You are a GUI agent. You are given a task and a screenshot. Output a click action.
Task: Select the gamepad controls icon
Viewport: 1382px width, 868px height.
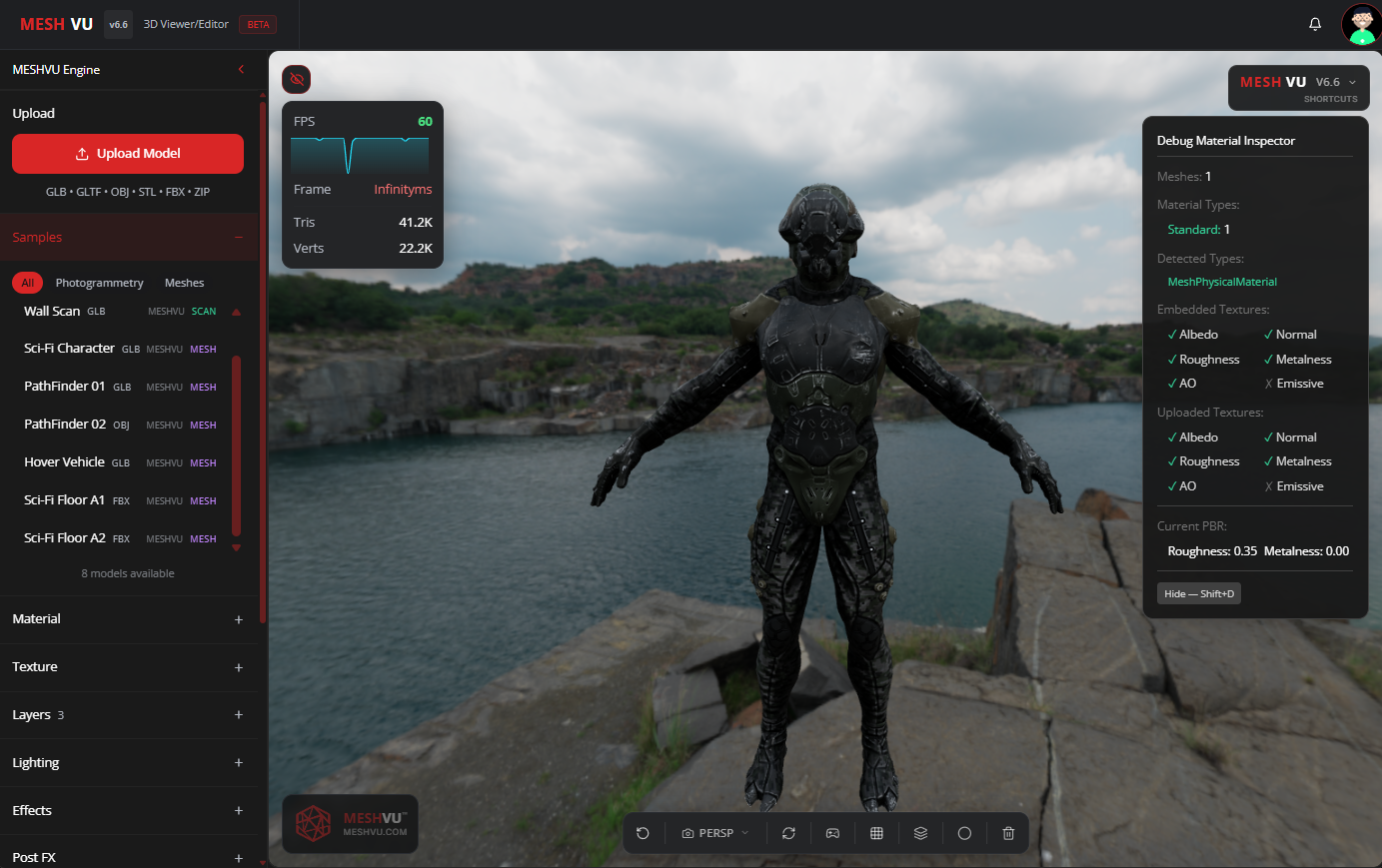pos(832,832)
